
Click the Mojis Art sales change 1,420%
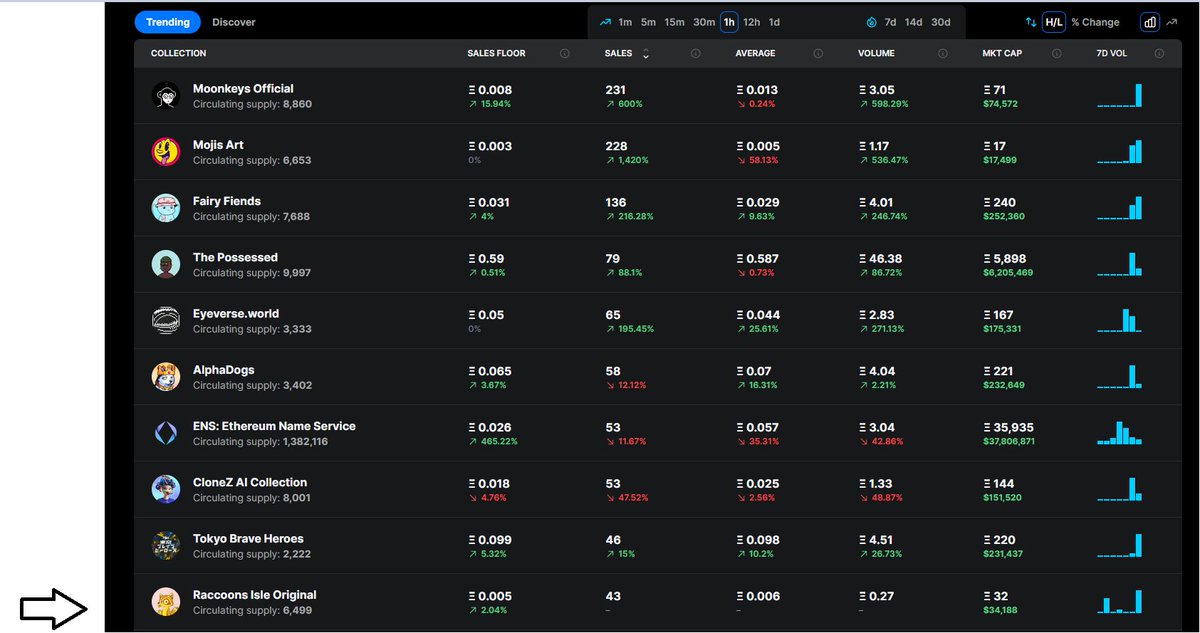pyautogui.click(x=629, y=160)
